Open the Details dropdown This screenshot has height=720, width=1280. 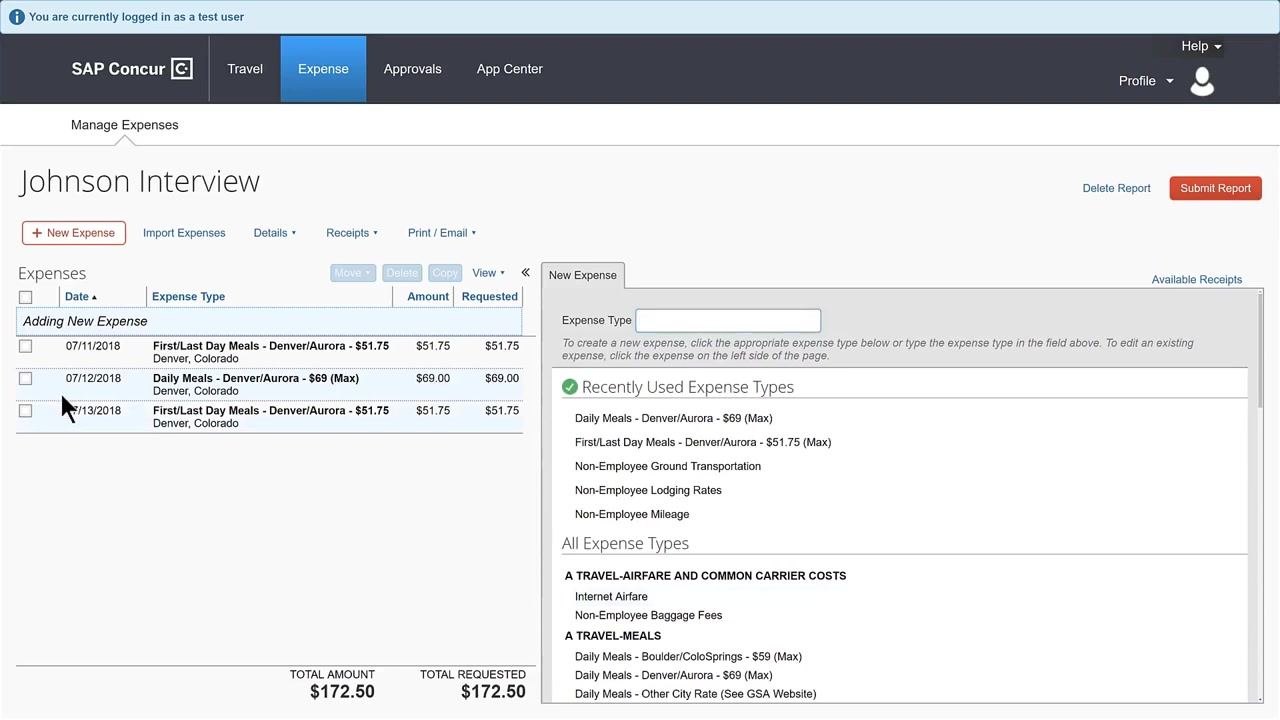(x=275, y=233)
